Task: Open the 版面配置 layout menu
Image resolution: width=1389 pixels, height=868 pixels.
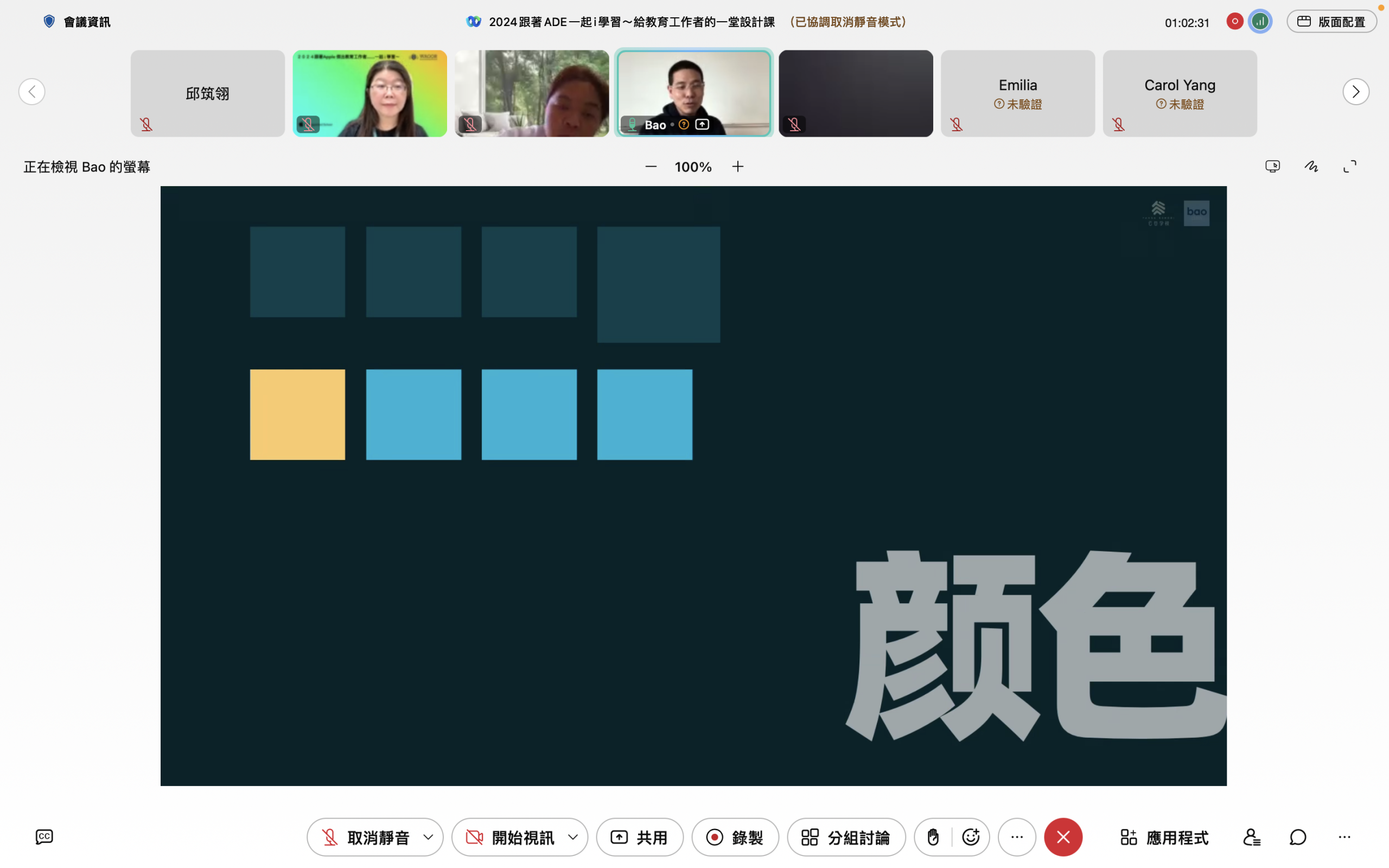Action: click(1331, 22)
